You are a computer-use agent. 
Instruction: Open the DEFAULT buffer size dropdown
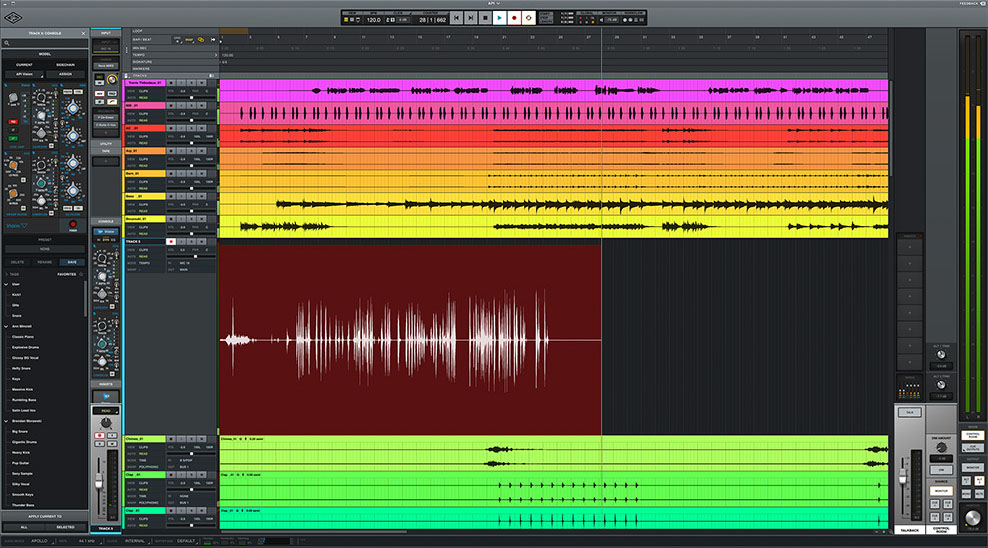(186, 540)
